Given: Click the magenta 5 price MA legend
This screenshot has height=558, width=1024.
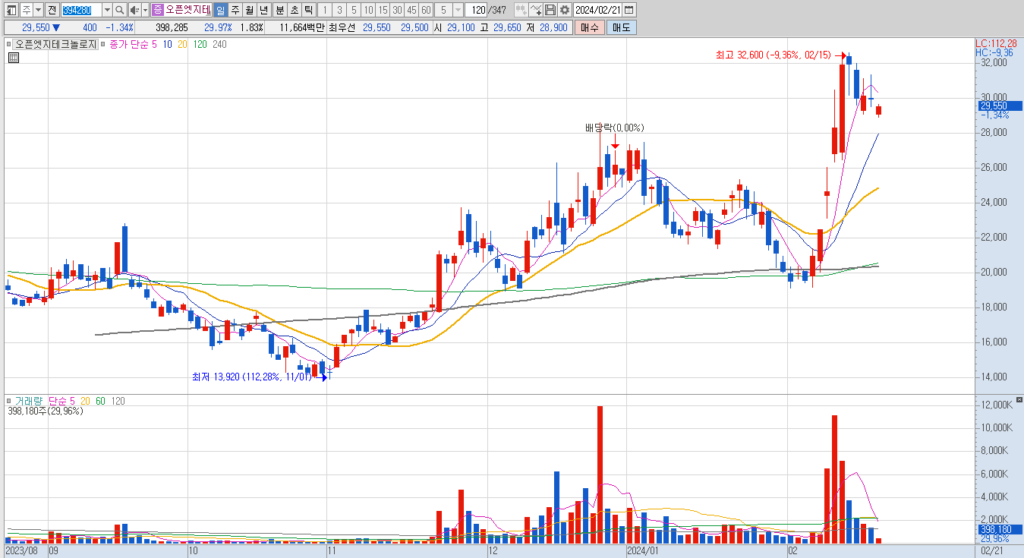Looking at the screenshot, I should click(x=154, y=44).
